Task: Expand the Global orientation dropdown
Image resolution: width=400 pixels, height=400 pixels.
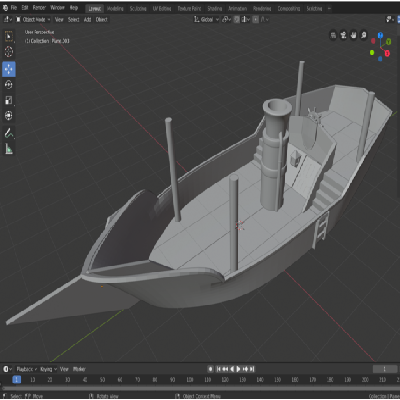Action: coord(206,20)
